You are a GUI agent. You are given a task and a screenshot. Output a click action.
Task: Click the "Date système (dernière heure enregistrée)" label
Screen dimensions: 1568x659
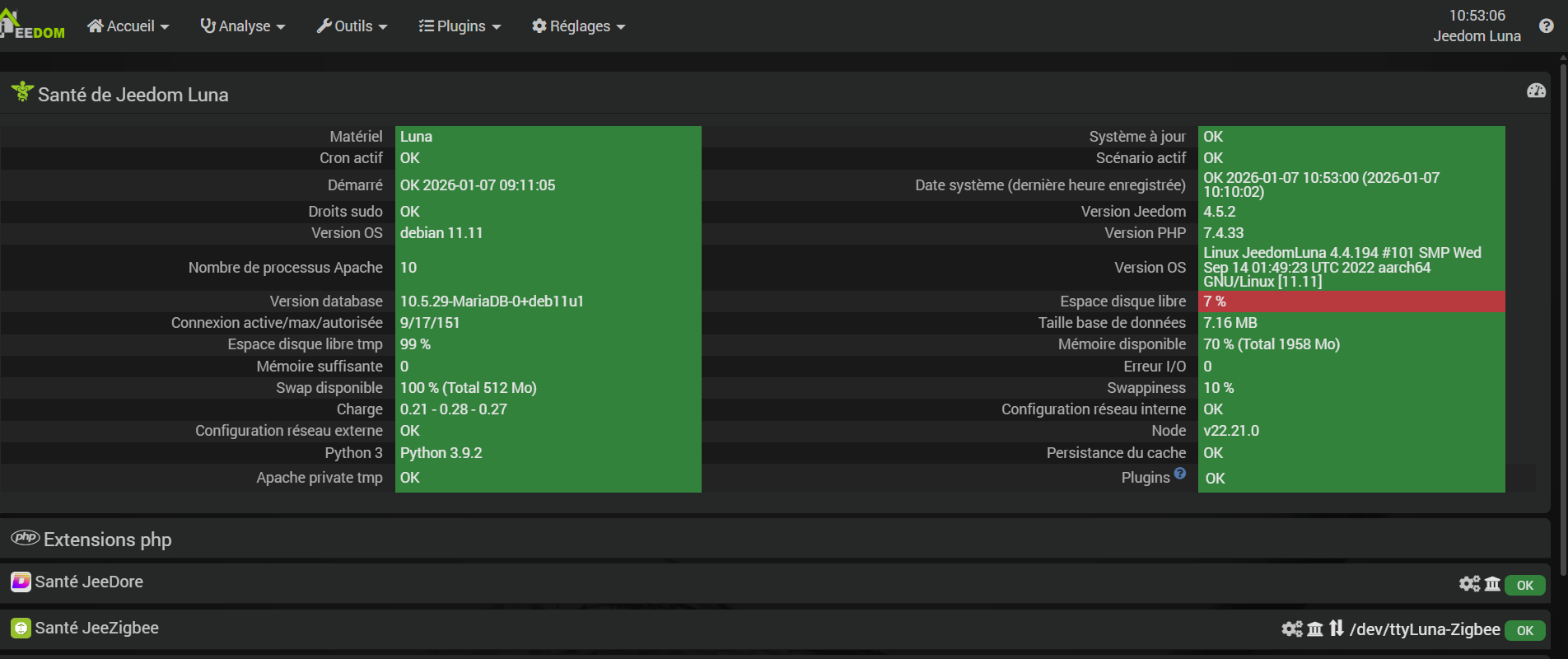pyautogui.click(x=1051, y=185)
